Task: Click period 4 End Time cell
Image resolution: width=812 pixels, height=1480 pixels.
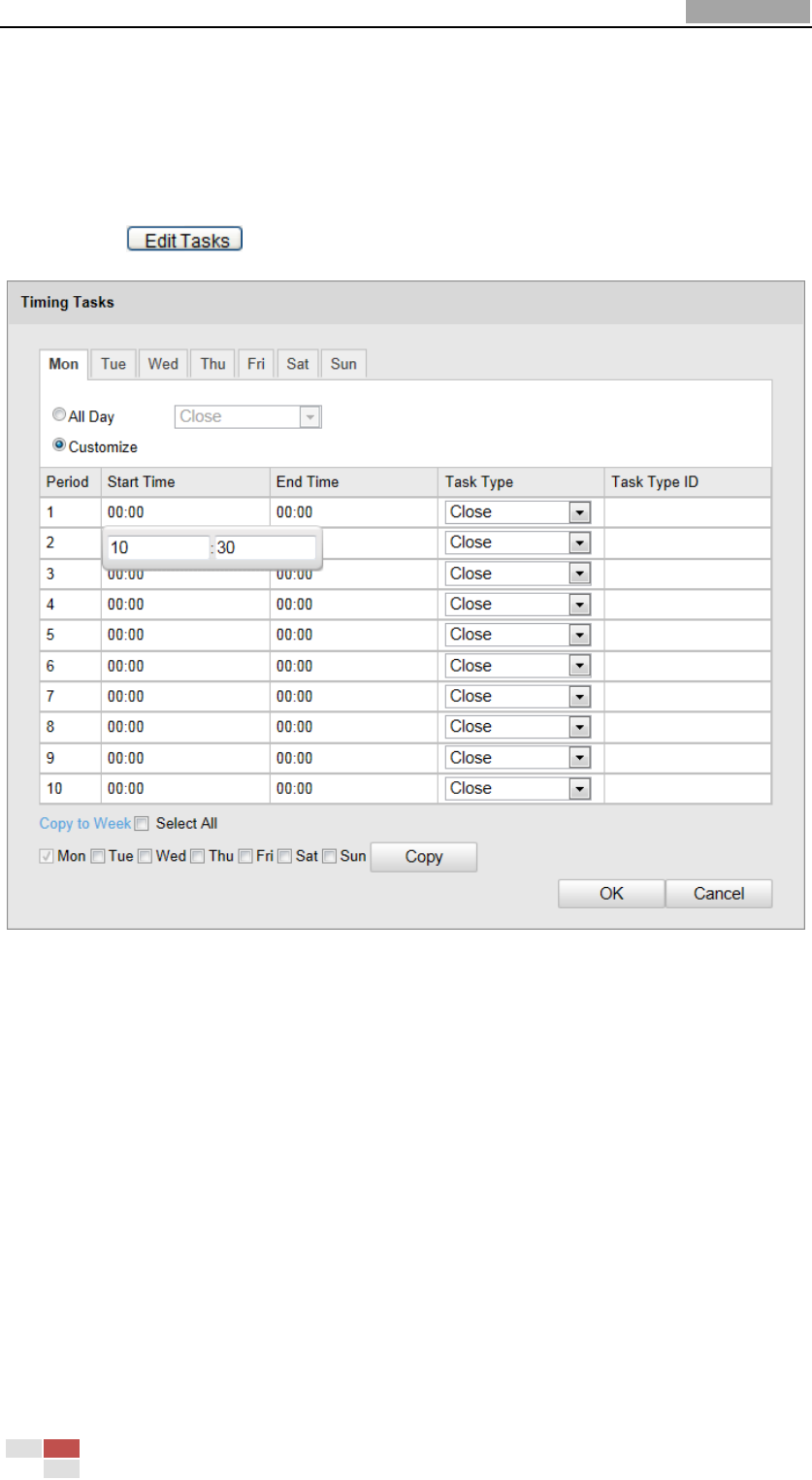Action: tap(353, 604)
